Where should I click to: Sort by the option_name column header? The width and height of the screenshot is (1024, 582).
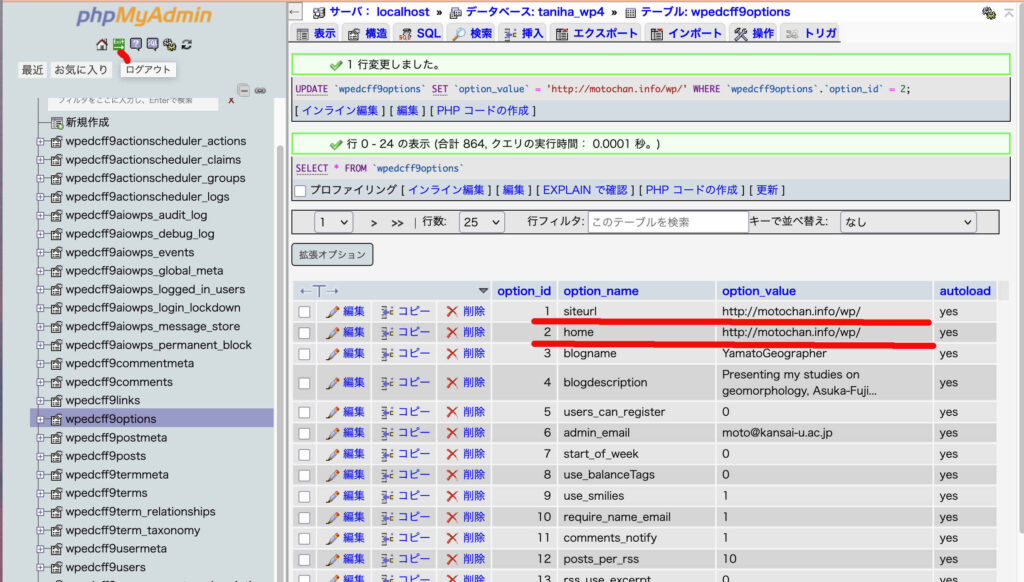(601, 291)
